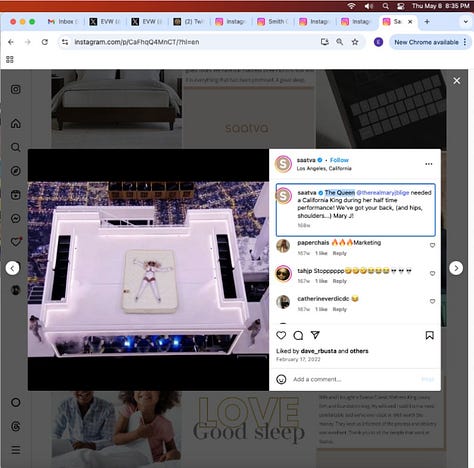The image size is (474, 468).
Task: Open Threads icon in sidebar
Action: pyautogui.click(x=16, y=426)
